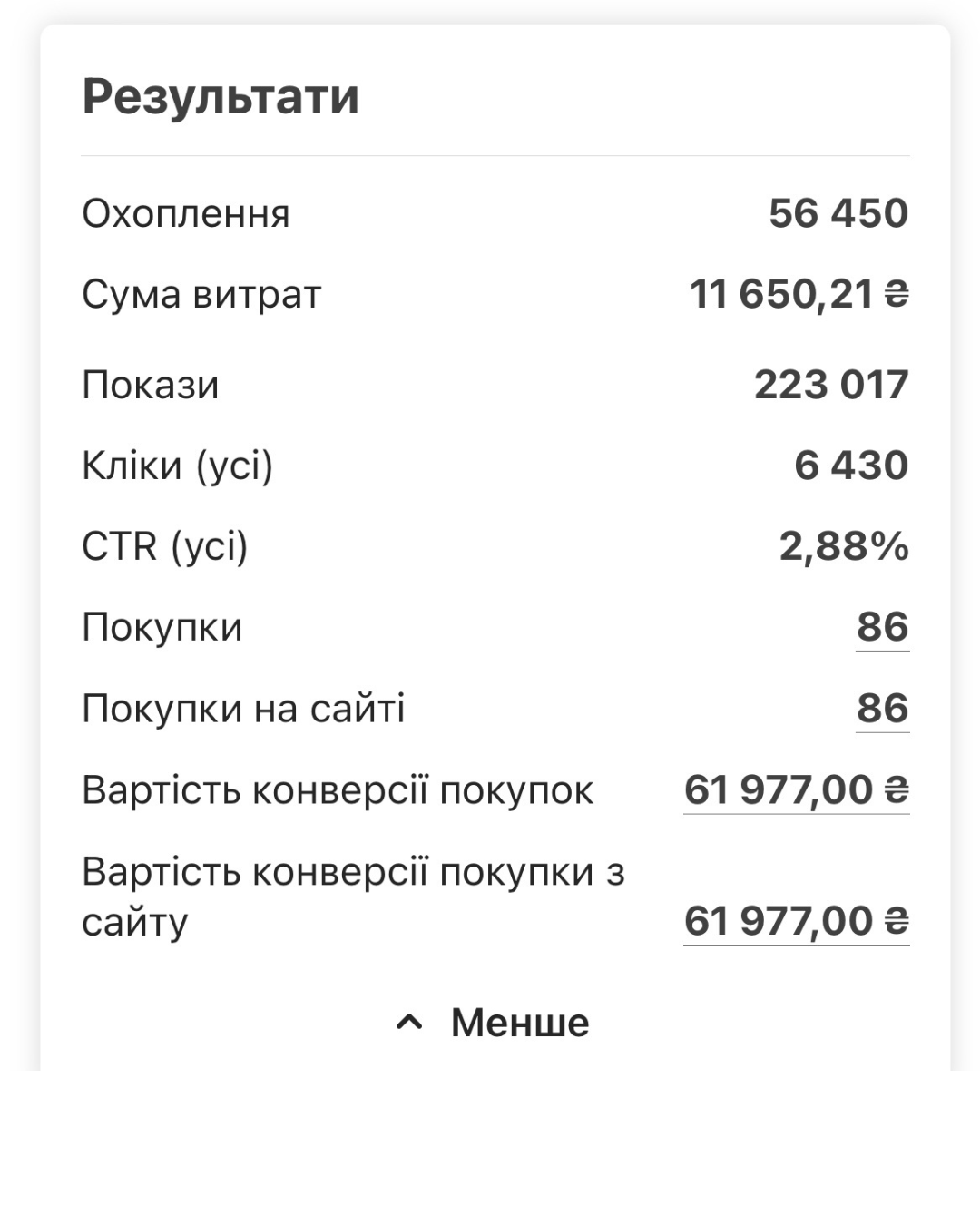The height and width of the screenshot is (1225, 980).
Task: Click the Покупки на сайті label
Action: tap(243, 709)
